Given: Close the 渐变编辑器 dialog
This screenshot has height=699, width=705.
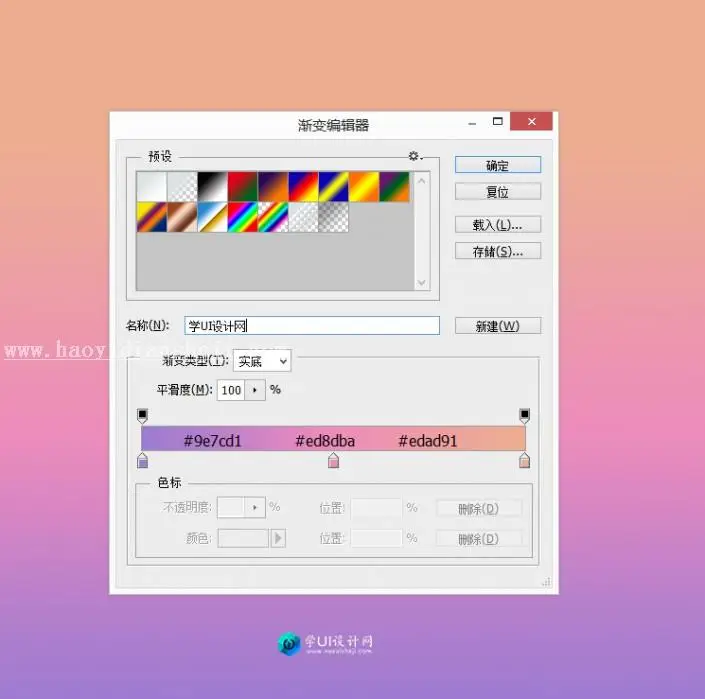Looking at the screenshot, I should pos(531,121).
